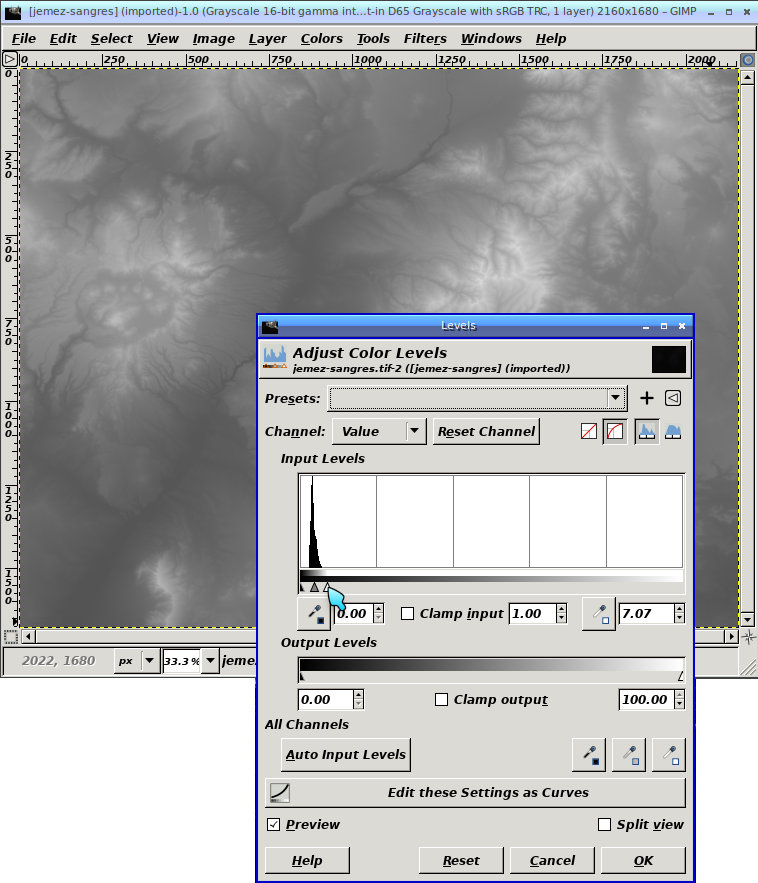Screen dimensions: 758x883
Task: Open the Presets combo box
Action: point(478,398)
